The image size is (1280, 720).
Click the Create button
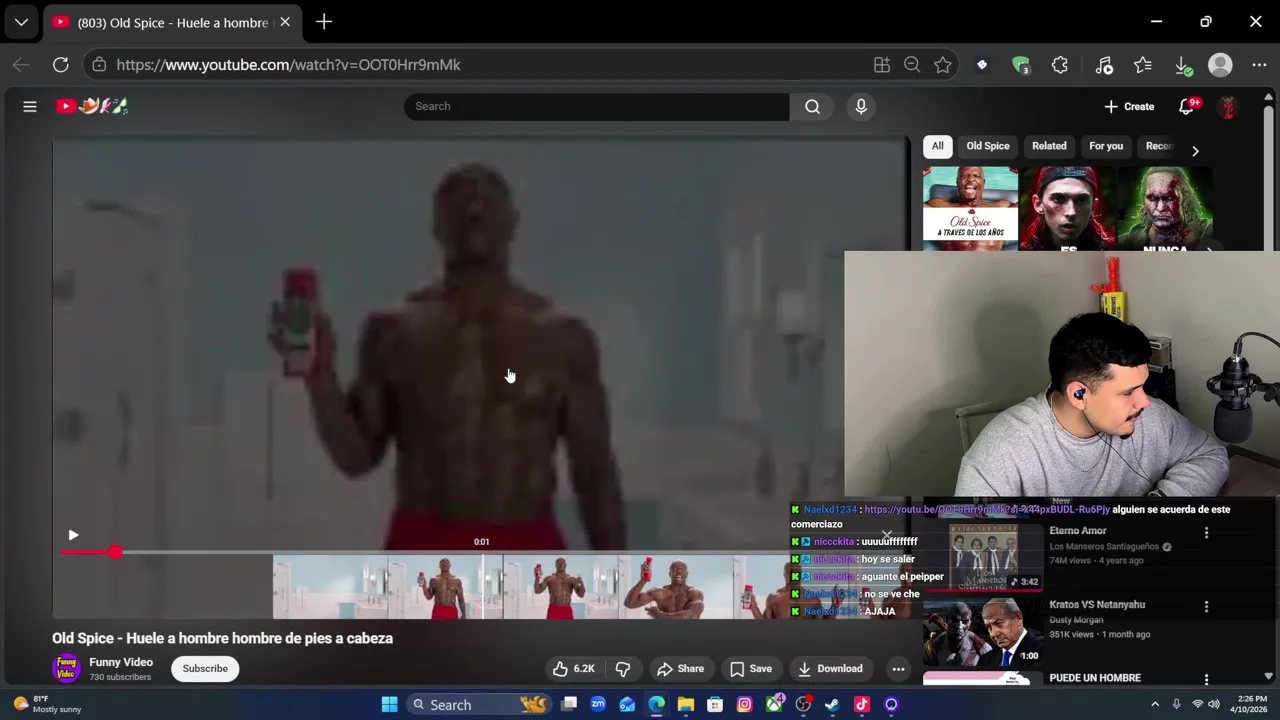[1129, 106]
